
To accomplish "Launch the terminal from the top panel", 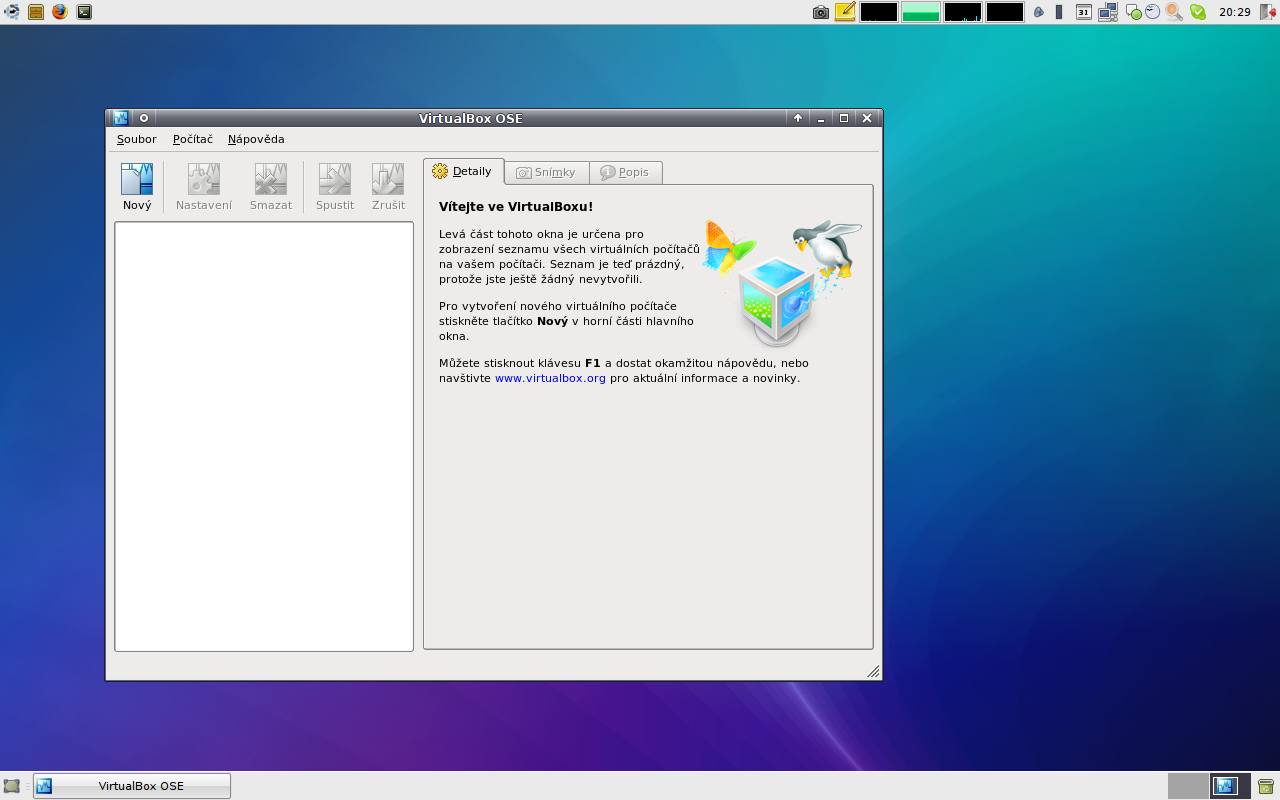I will point(84,12).
